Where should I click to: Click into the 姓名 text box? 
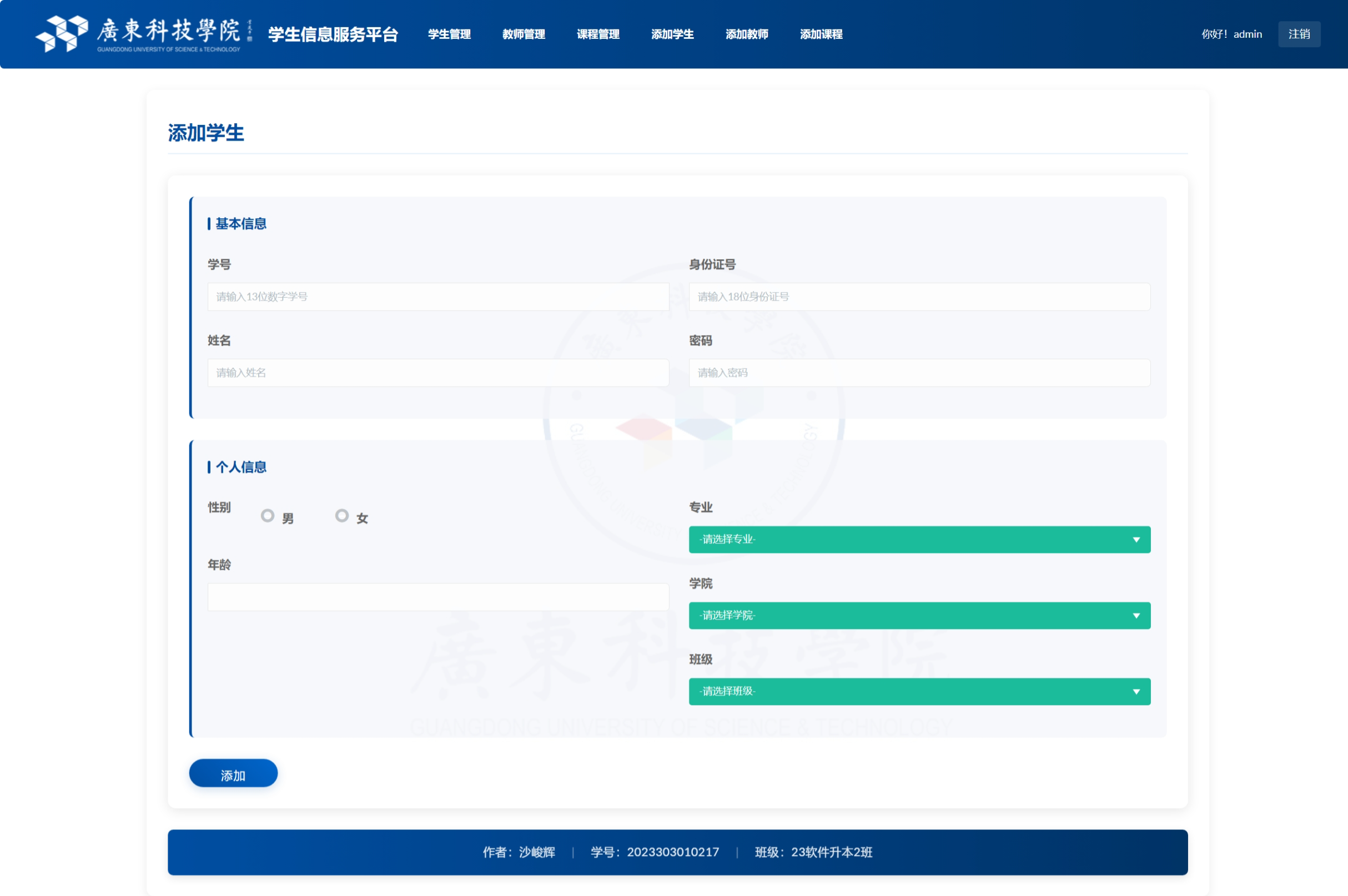click(x=437, y=373)
